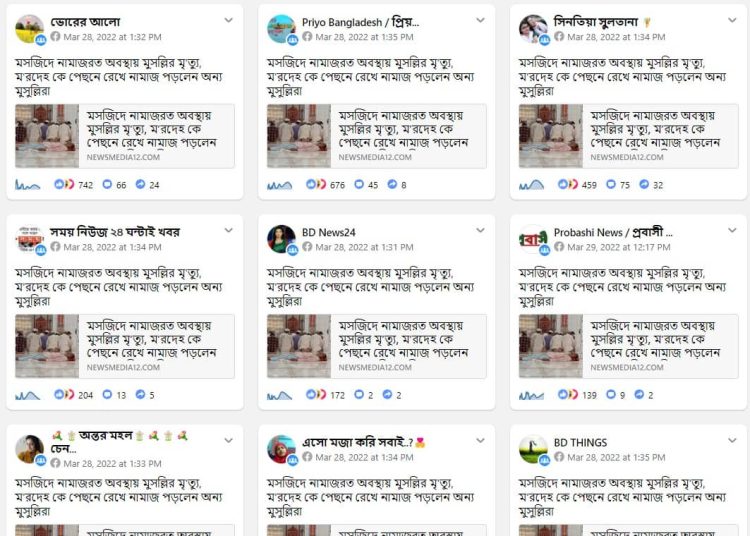Click the comments icon showing 75
The height and width of the screenshot is (536, 750).
click(x=611, y=184)
